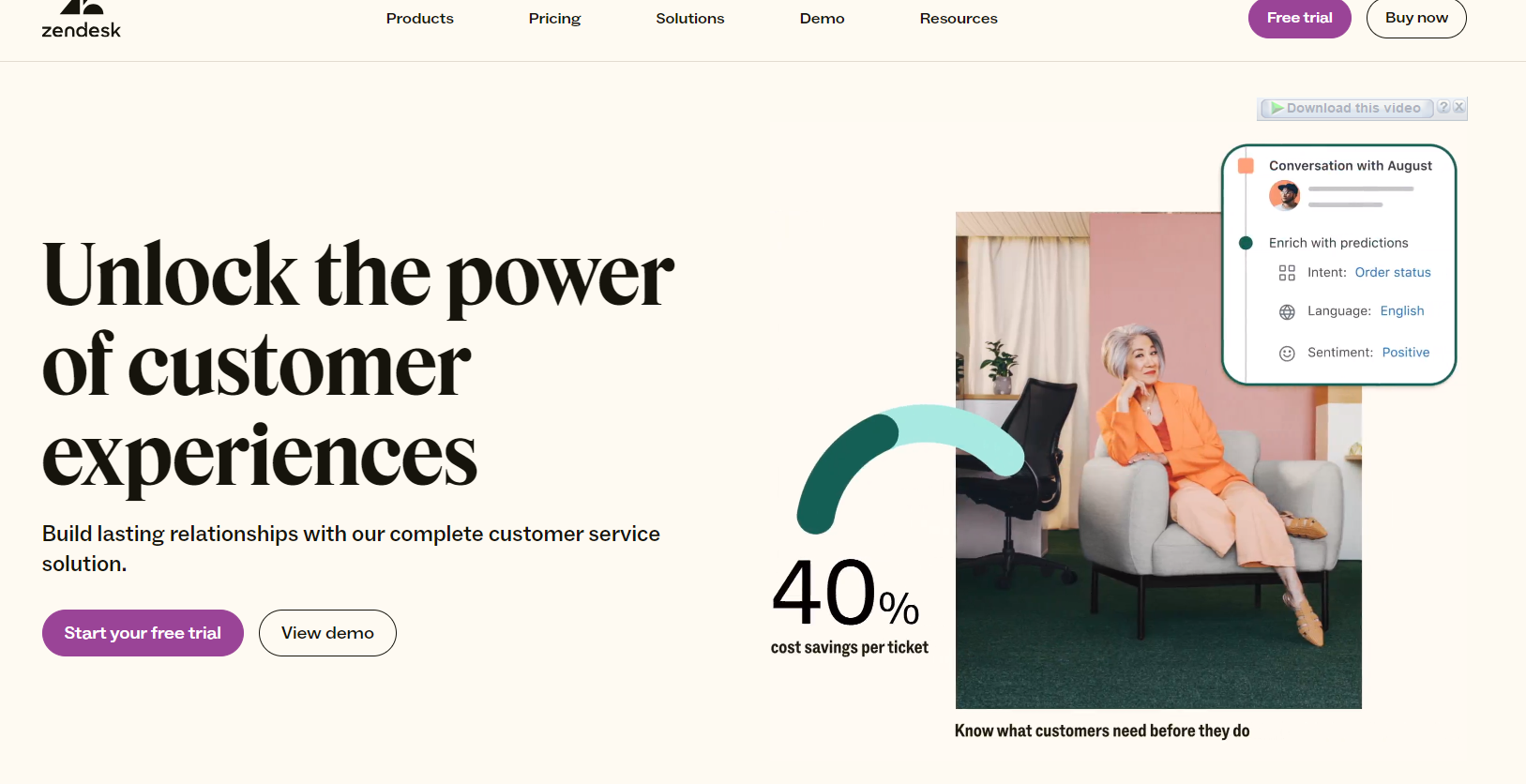The width and height of the screenshot is (1526, 784).
Task: Open the Demo menu item
Action: coord(822,19)
